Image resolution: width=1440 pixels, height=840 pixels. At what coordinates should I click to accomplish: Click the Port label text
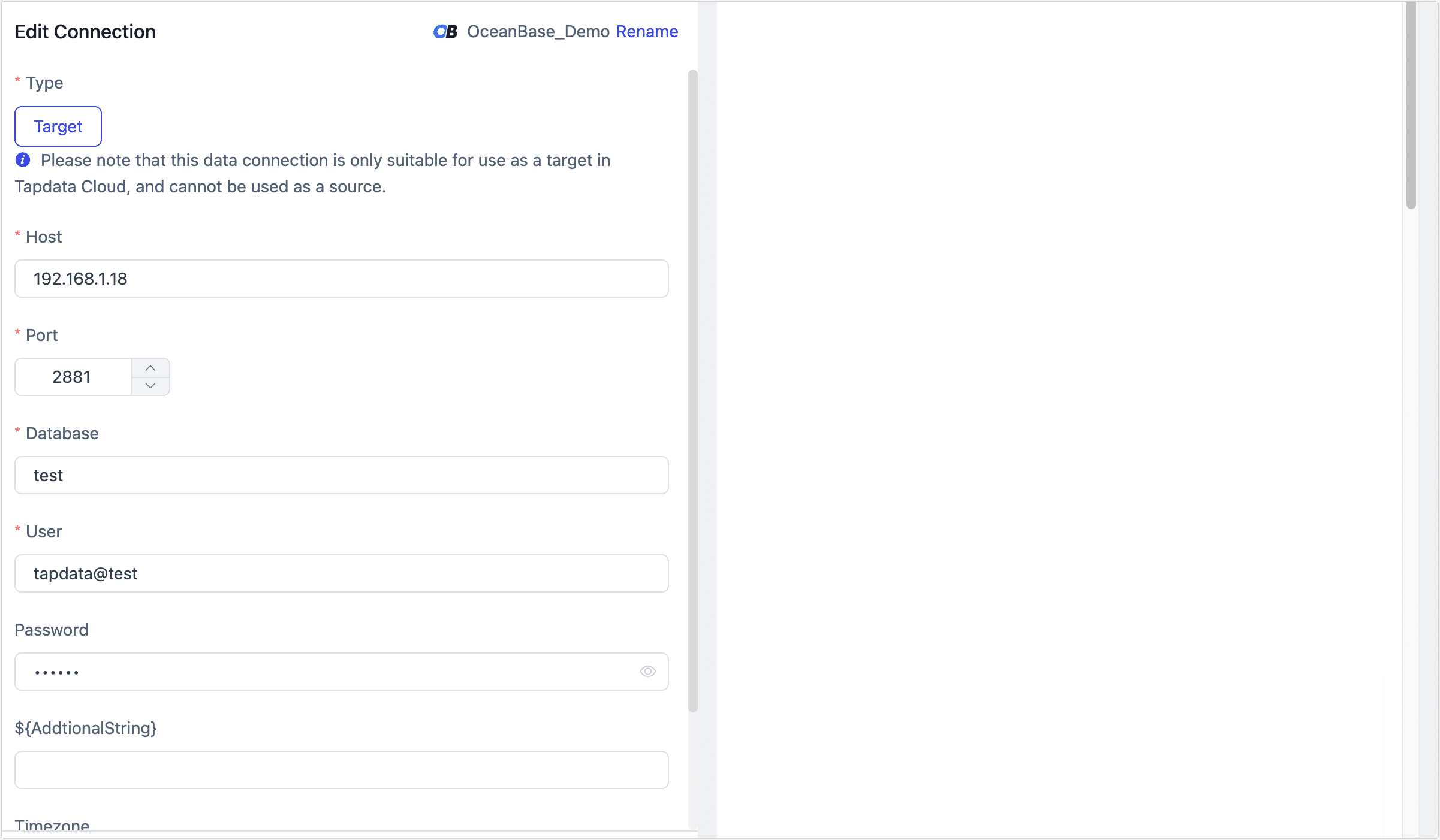[x=41, y=335]
